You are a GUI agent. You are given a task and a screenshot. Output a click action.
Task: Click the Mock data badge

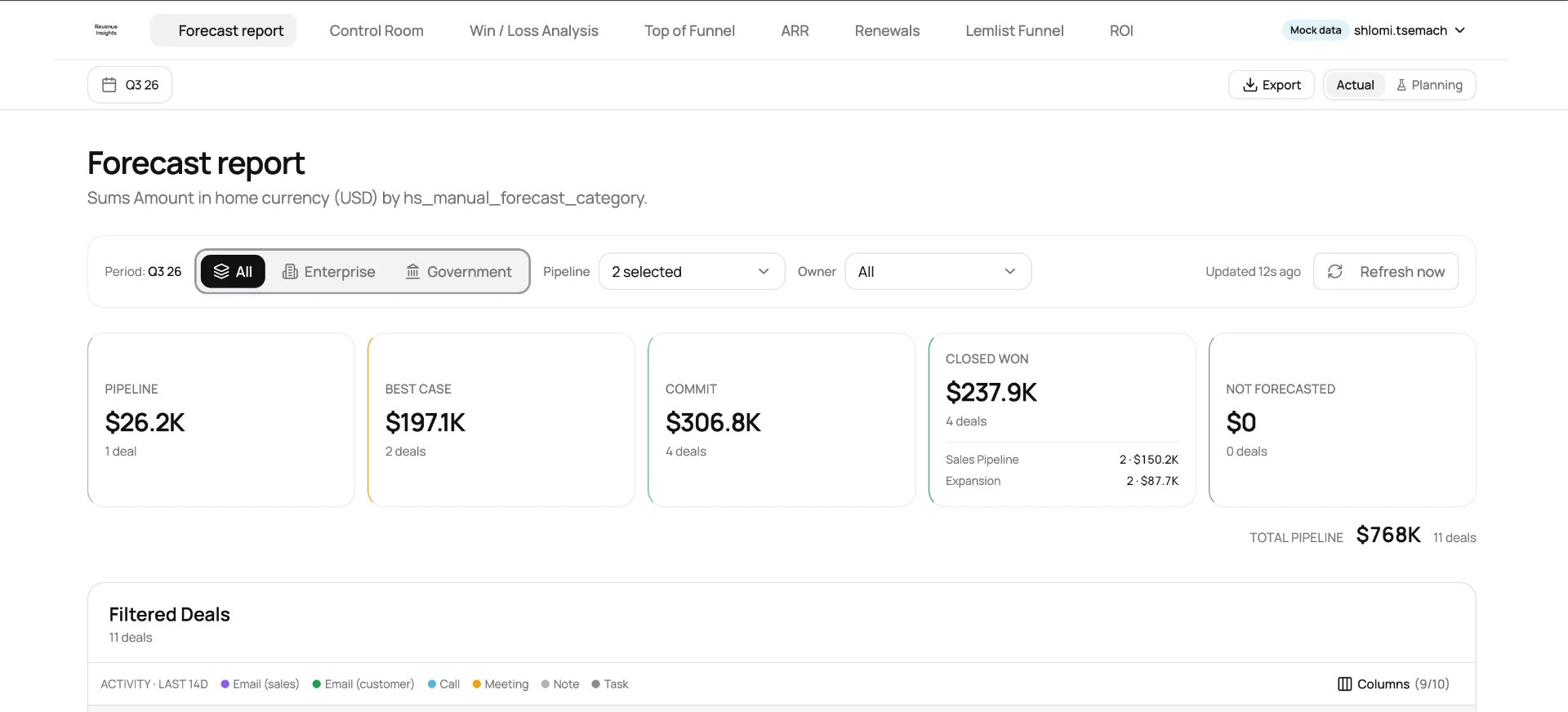(x=1315, y=30)
